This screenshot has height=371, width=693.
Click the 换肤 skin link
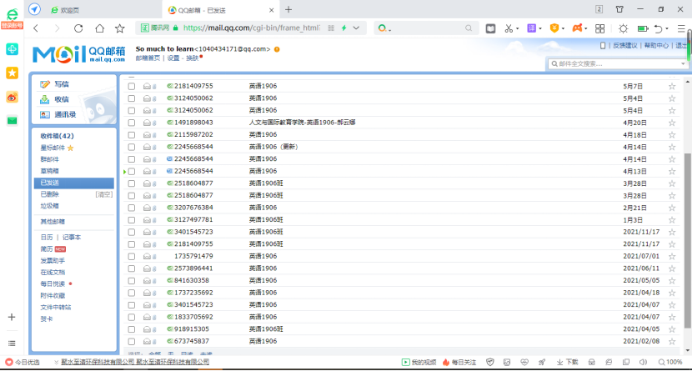(x=192, y=58)
